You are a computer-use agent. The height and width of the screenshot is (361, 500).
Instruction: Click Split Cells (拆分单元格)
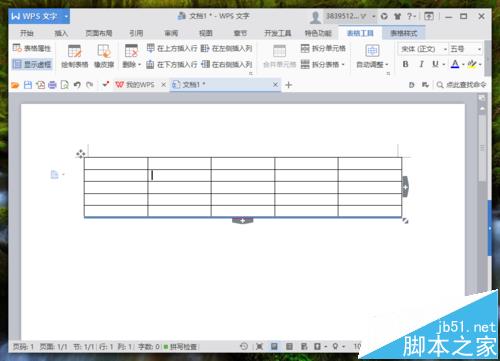coord(323,49)
